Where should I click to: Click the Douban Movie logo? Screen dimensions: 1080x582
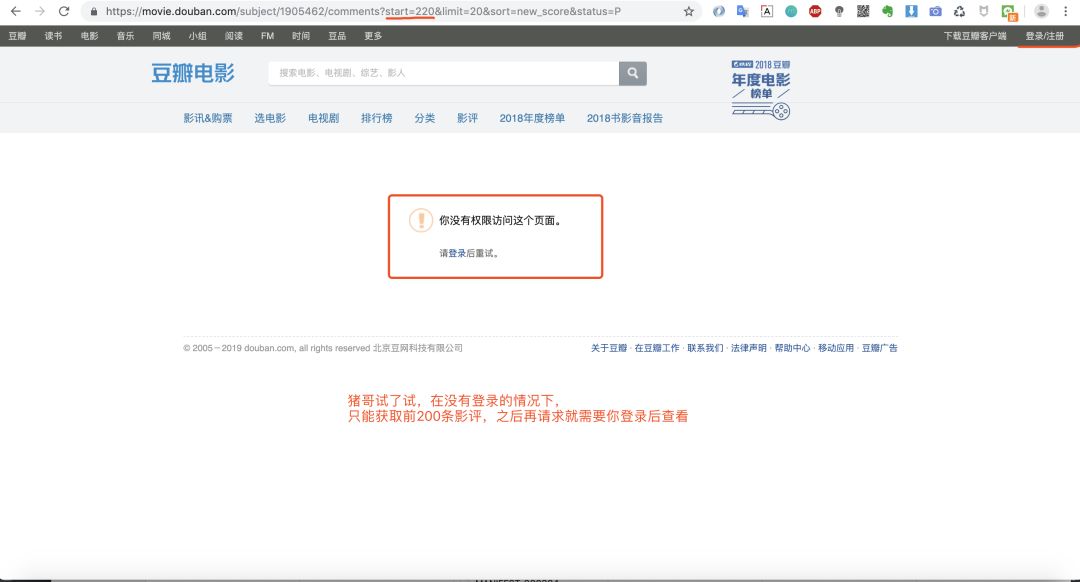(x=193, y=73)
